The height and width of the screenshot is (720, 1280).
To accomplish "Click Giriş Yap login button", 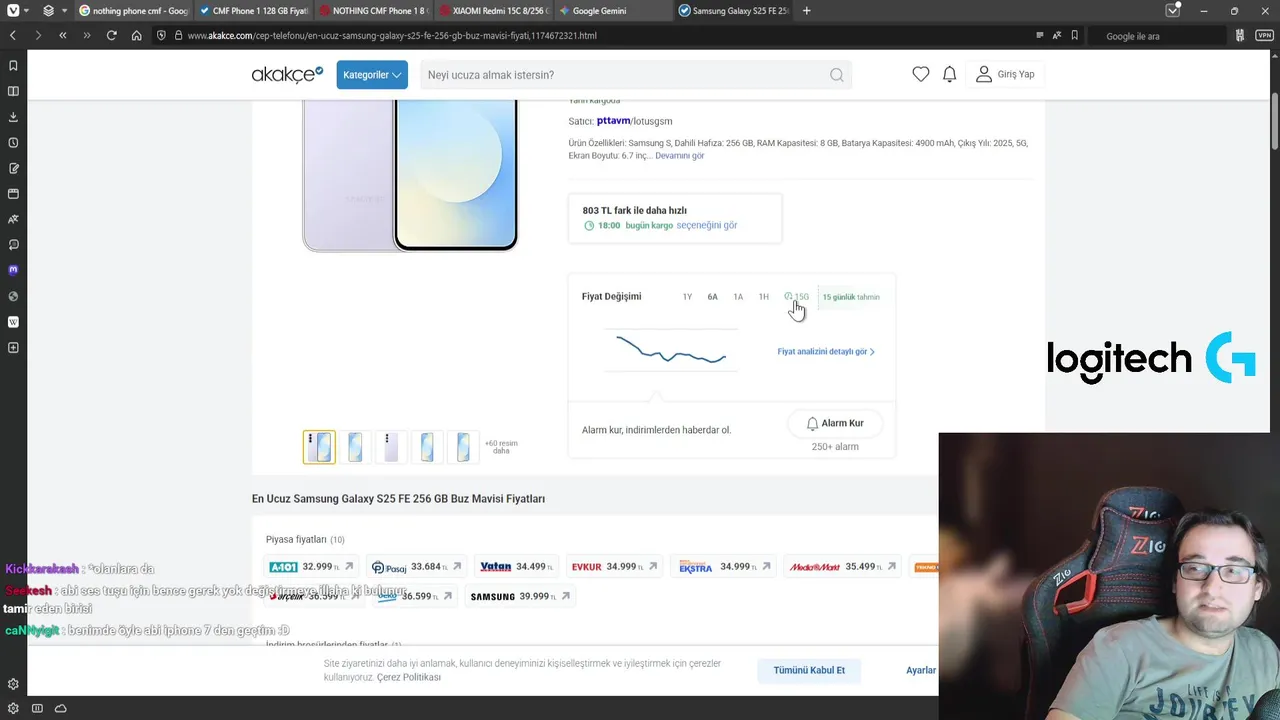I will pyautogui.click(x=1006, y=74).
